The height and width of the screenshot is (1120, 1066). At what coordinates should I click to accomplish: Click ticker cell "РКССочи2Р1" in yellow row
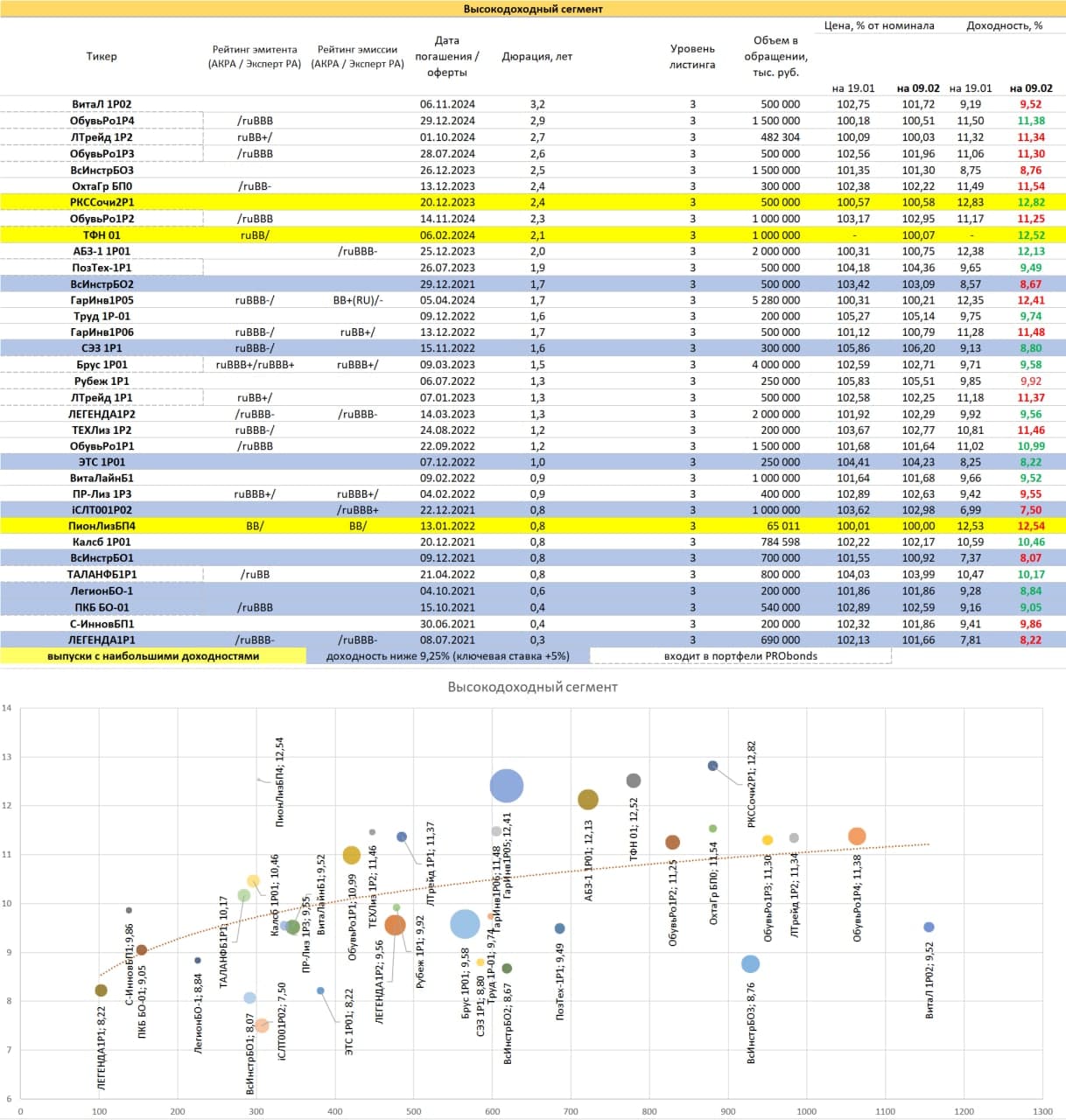pyautogui.click(x=102, y=202)
